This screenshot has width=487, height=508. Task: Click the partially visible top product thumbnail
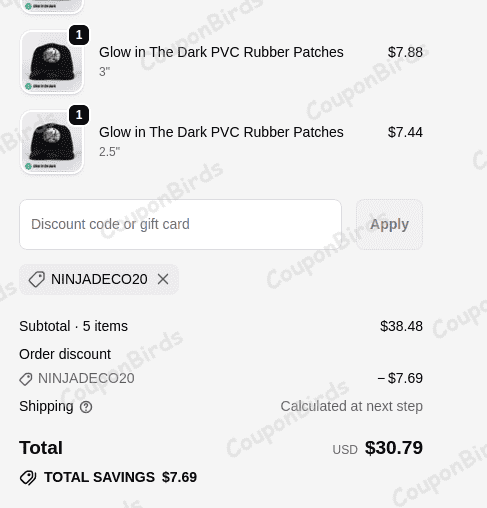click(52, 6)
